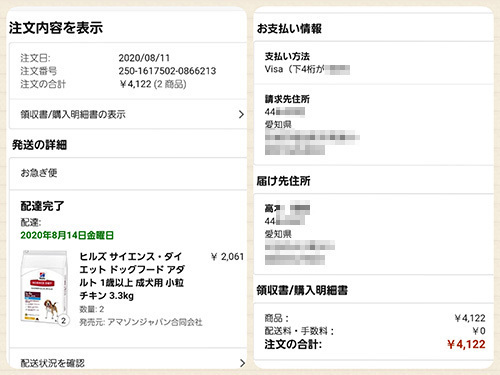500x375 pixels.
Task: Click order date 2020/08/11
Action: [x=144, y=58]
